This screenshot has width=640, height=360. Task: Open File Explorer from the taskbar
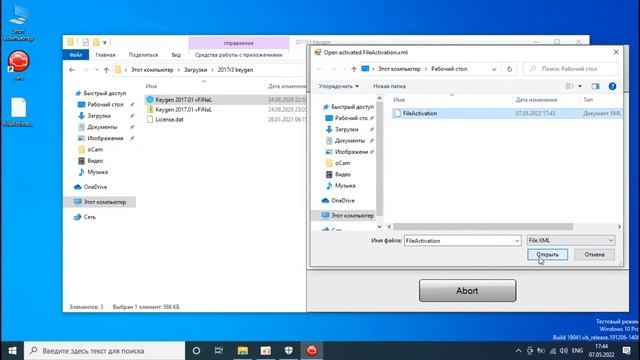click(x=243, y=351)
